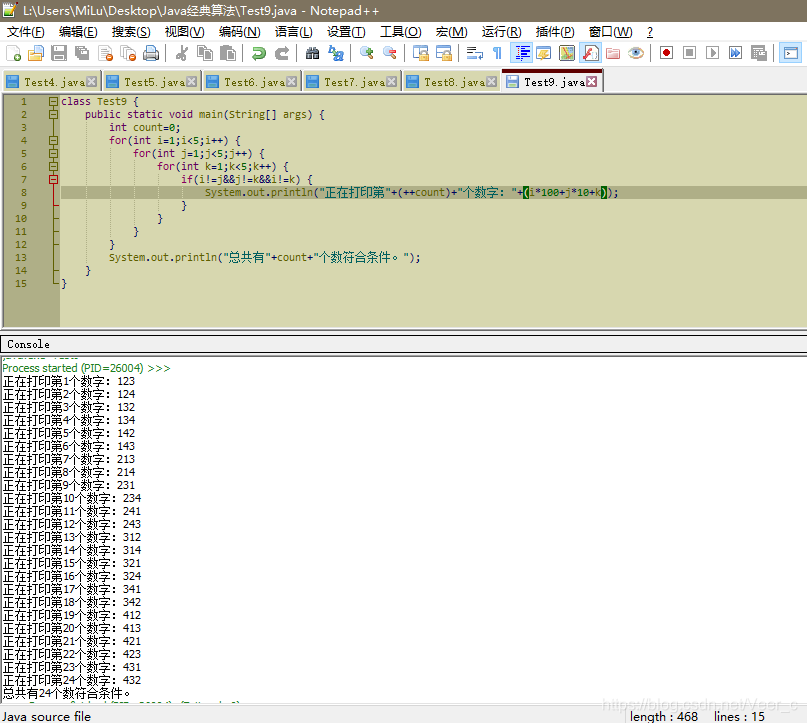Screen dimensions: 807x723
Task: Open the 视图(V) menu
Action: (184, 32)
